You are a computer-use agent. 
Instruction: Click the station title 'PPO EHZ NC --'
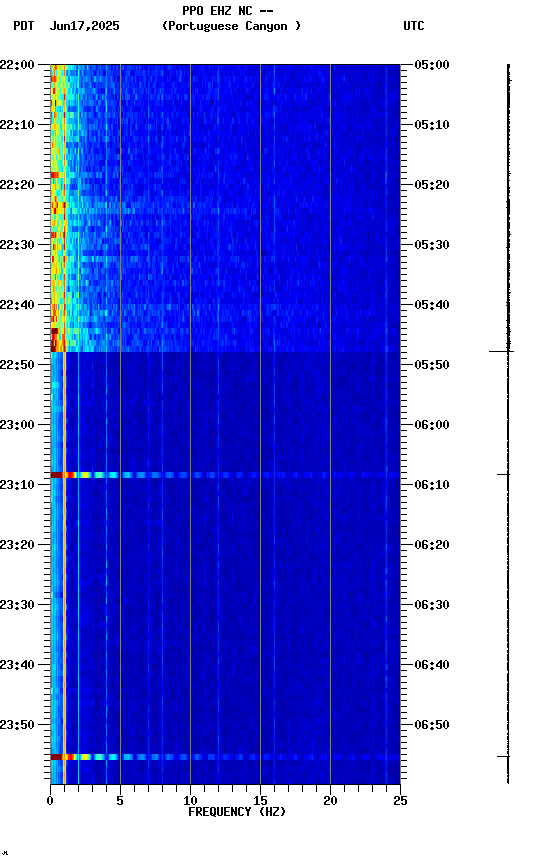(228, 10)
